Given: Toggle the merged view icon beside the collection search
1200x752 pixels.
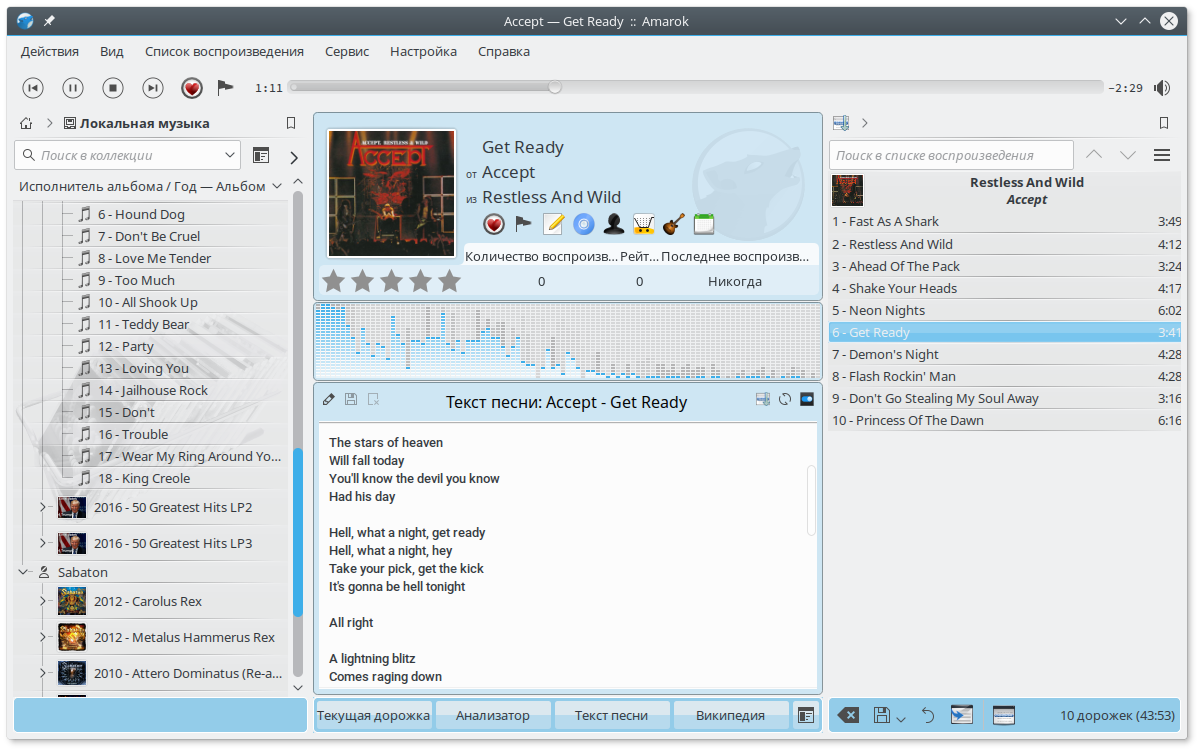Looking at the screenshot, I should click(261, 155).
